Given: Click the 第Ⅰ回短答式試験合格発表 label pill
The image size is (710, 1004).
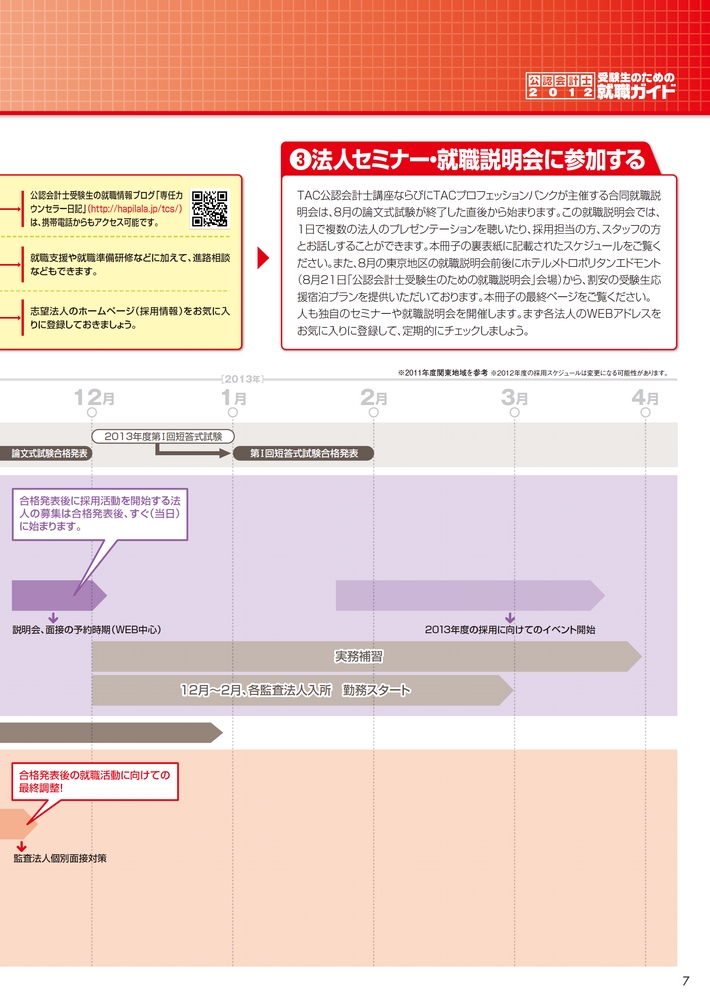Looking at the screenshot, I should point(303,453).
